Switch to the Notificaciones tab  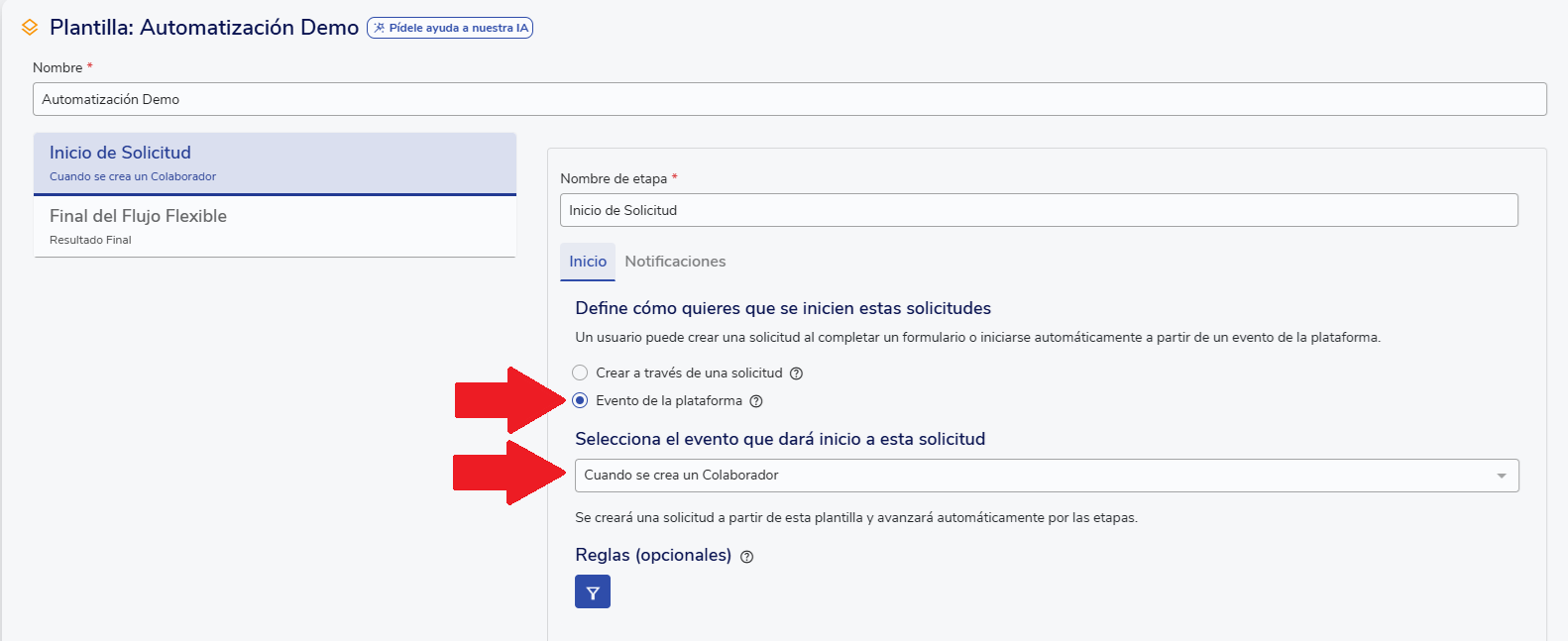(675, 262)
